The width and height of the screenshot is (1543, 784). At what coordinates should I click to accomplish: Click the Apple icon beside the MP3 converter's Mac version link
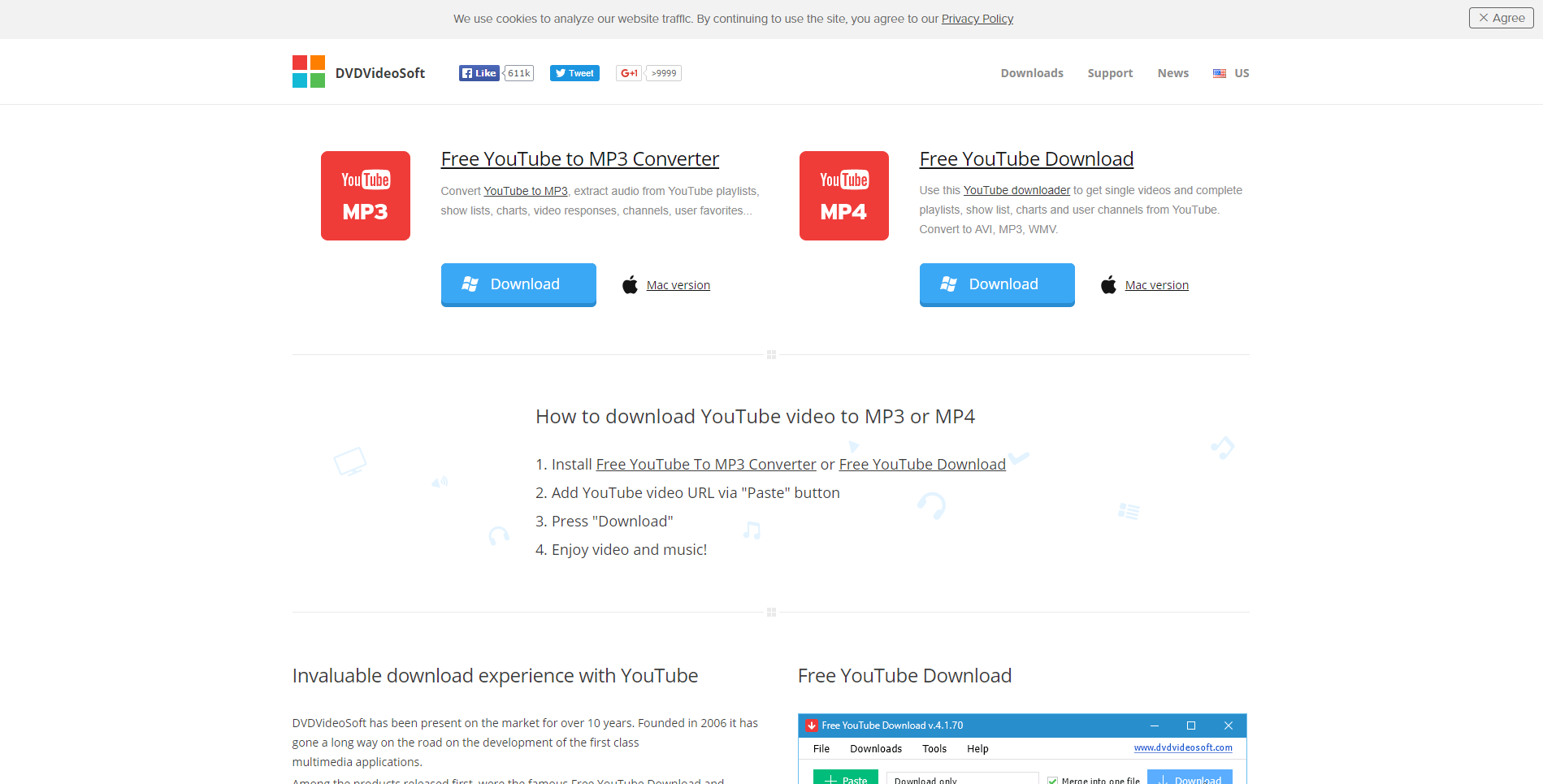pyautogui.click(x=630, y=285)
